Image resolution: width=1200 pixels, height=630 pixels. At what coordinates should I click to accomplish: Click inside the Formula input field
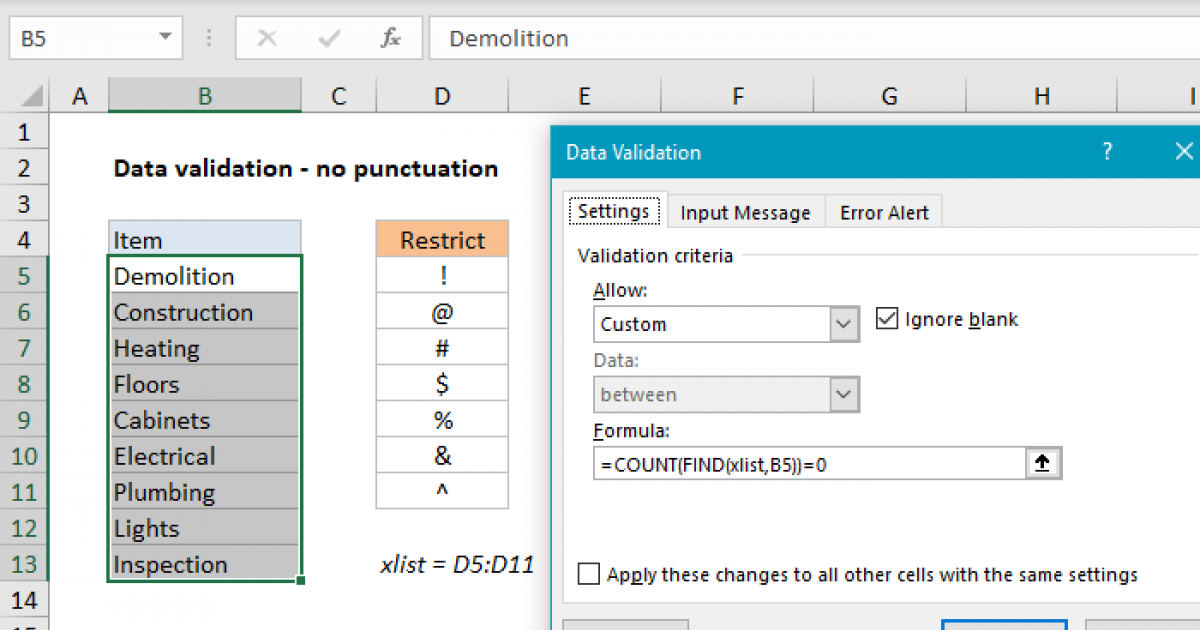810,462
